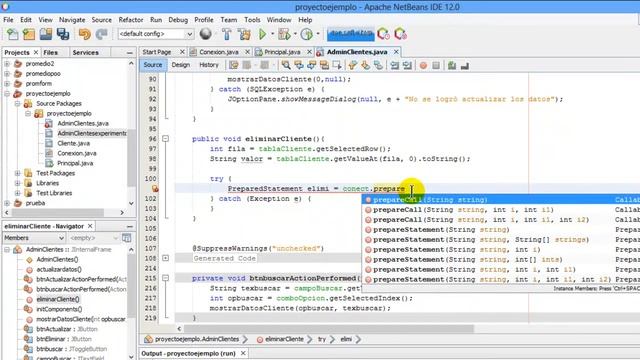The height and width of the screenshot is (360, 640).
Task: Open the default config combo box
Action: point(156,34)
